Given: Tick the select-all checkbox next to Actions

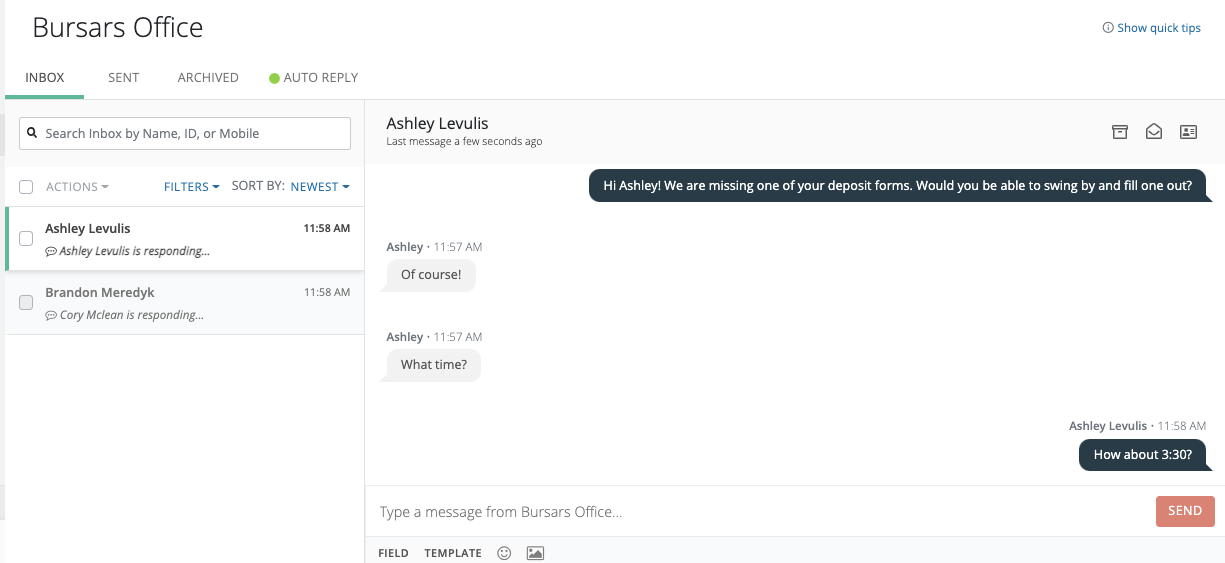Looking at the screenshot, I should click(x=26, y=187).
